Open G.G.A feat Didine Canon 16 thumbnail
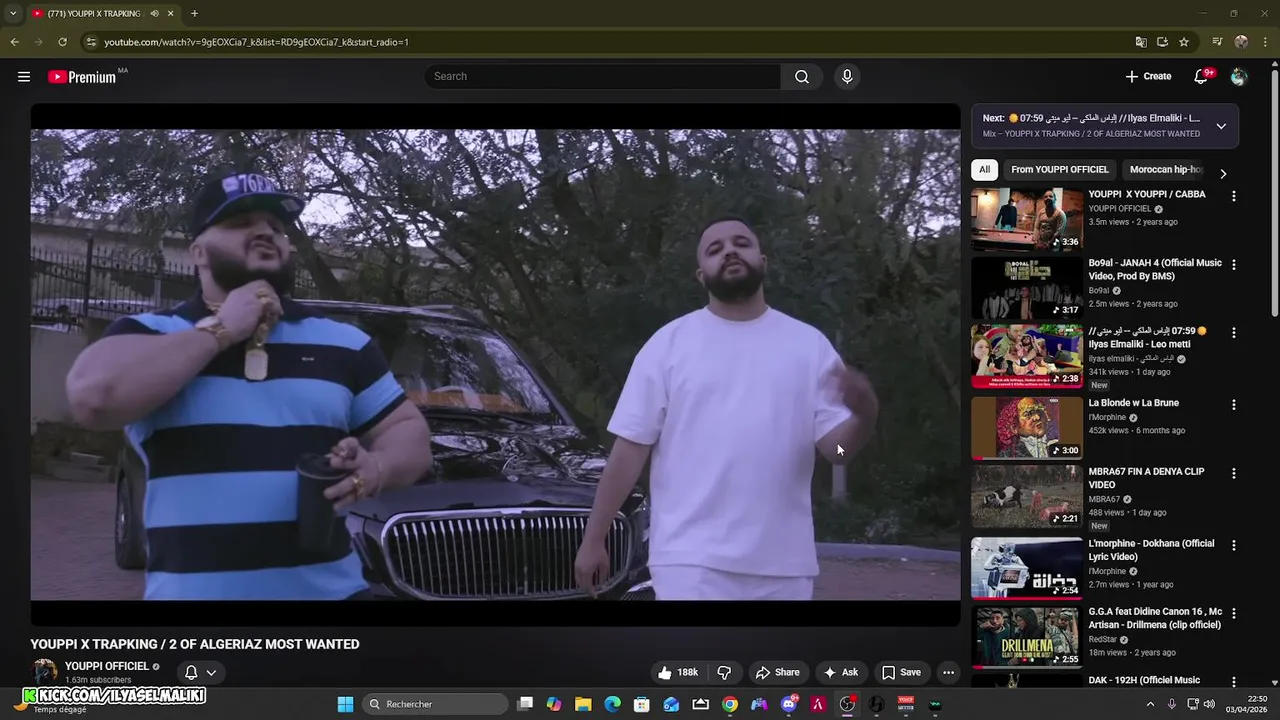This screenshot has height=720, width=1280. point(1027,636)
